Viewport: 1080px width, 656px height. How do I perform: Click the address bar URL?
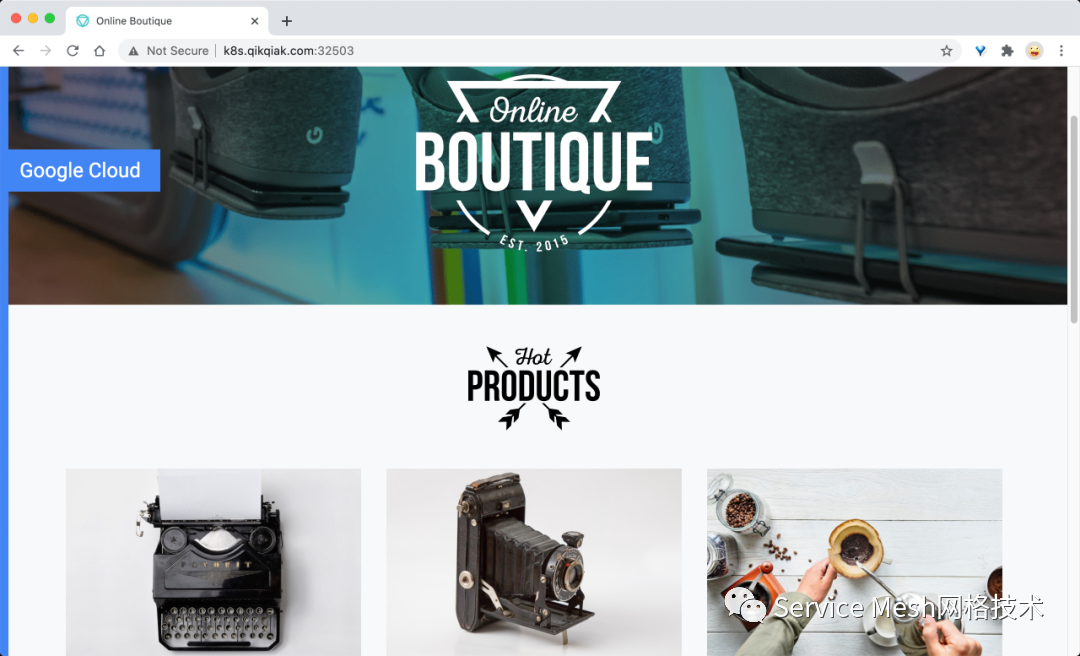point(289,50)
